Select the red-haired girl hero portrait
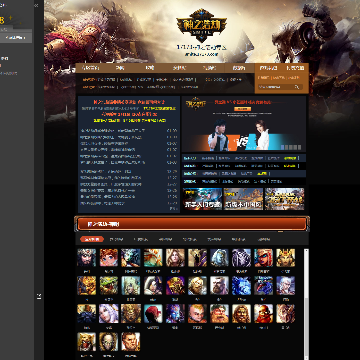The width and height of the screenshot is (360, 360). tap(109, 258)
